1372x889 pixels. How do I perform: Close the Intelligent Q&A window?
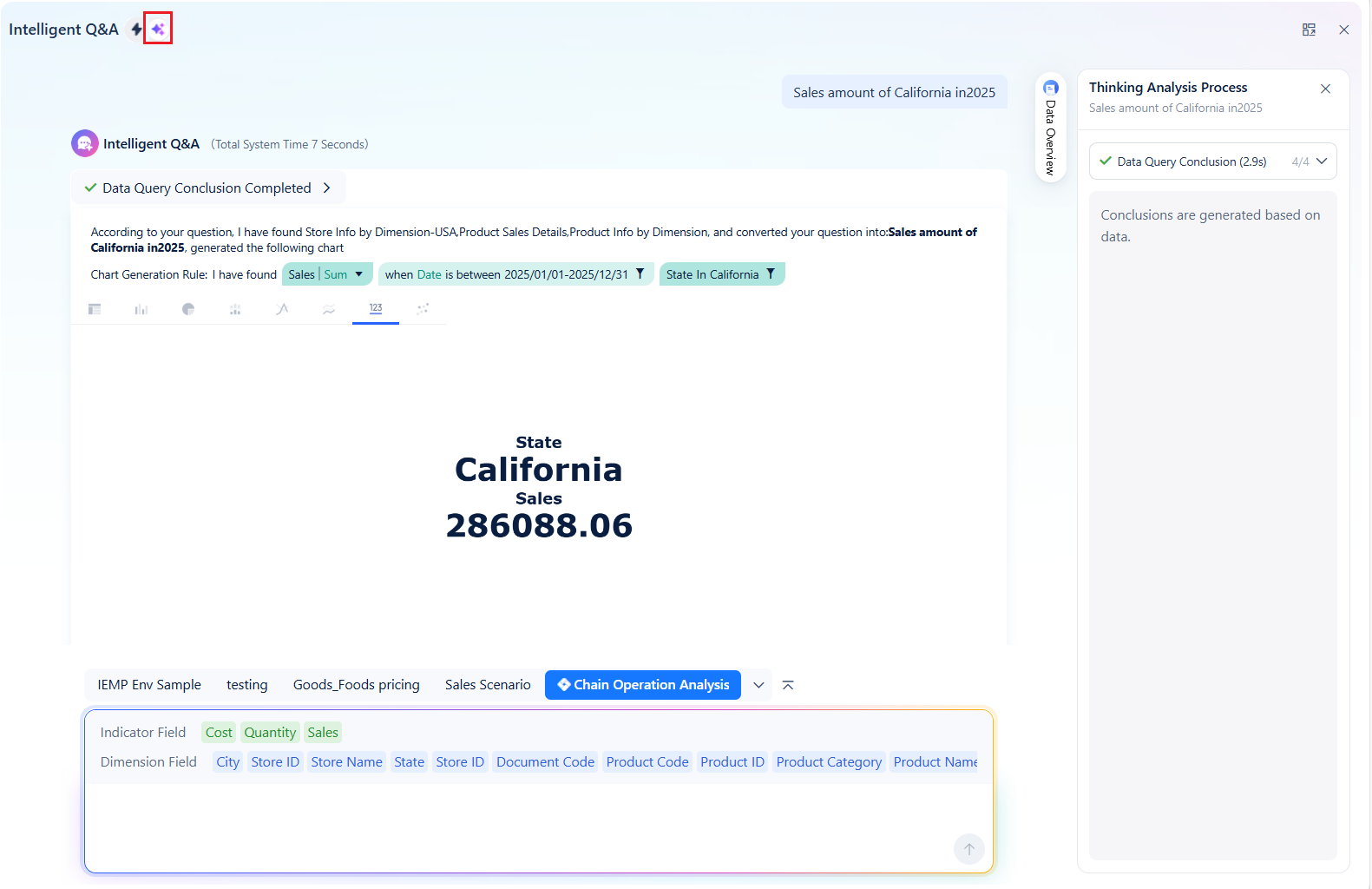tap(1344, 30)
